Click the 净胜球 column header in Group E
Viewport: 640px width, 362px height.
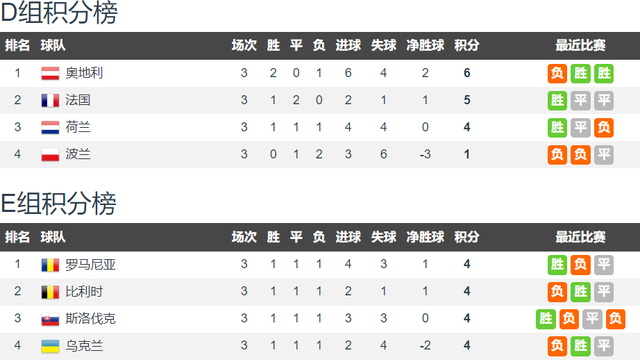point(425,237)
